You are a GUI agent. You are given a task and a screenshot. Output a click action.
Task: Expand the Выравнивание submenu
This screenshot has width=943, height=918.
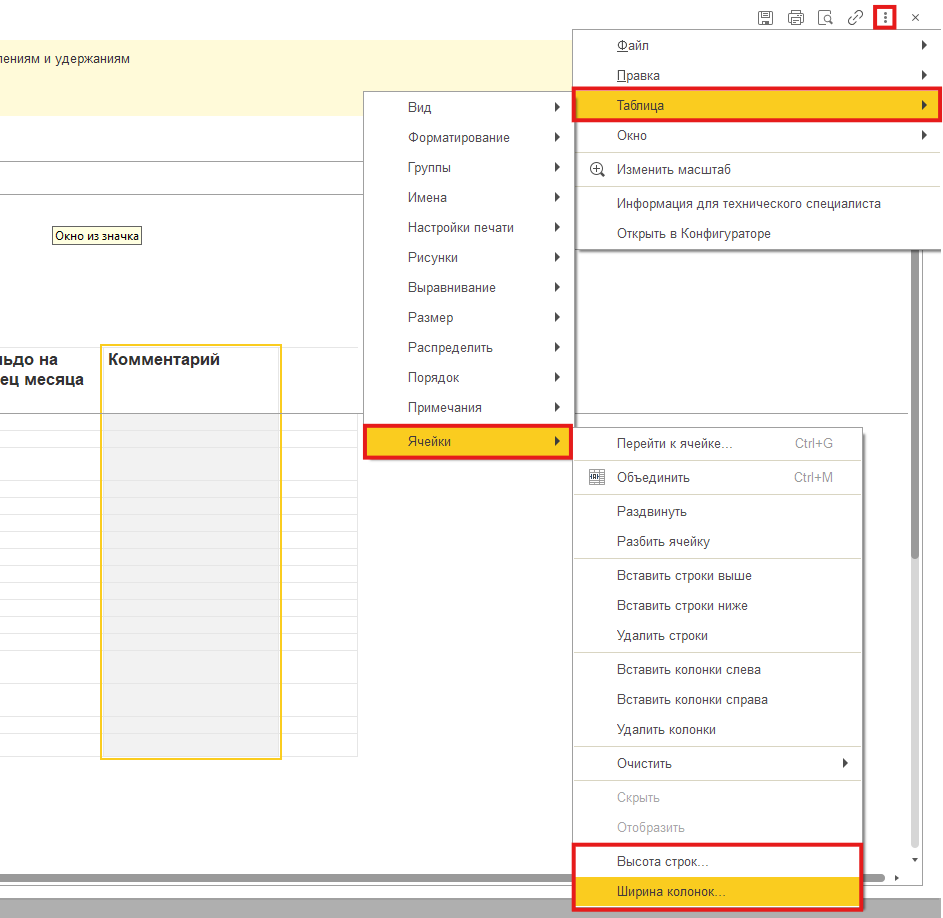coord(469,288)
